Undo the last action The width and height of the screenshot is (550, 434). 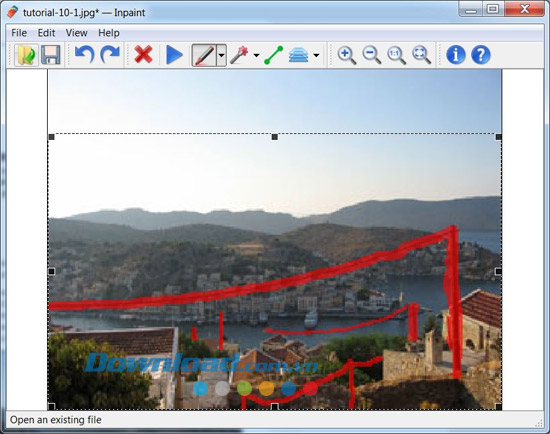(x=84, y=55)
